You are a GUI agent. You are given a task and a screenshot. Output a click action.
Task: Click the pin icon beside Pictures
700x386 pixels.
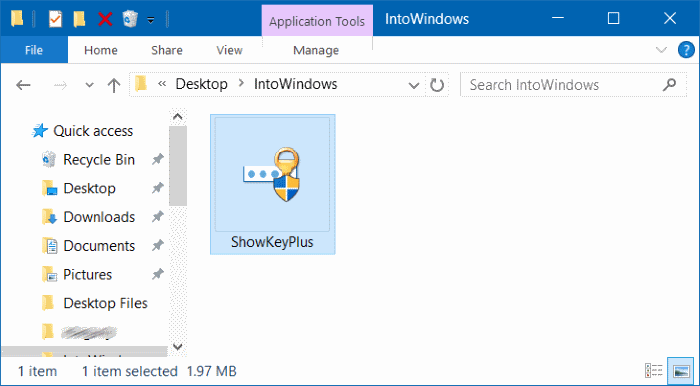click(158, 274)
